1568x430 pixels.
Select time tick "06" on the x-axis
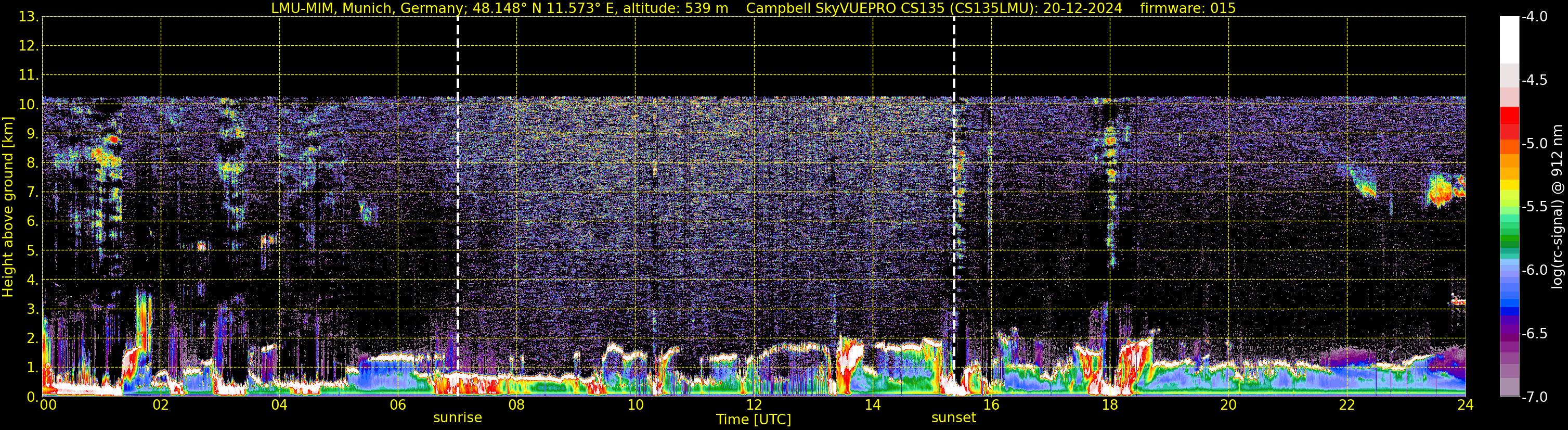click(x=398, y=405)
